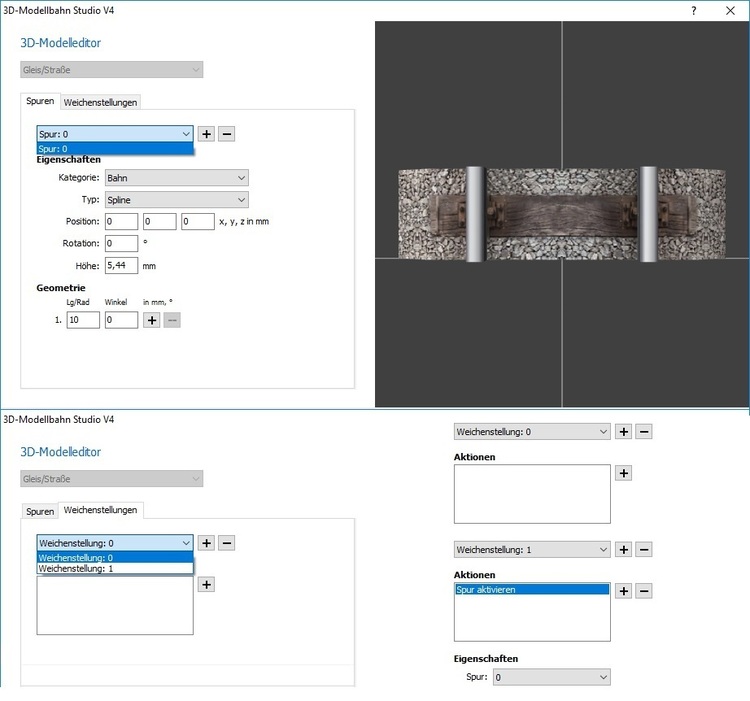The image size is (750, 701).
Task: Collapse the Spur: 0 combo box
Action: tap(115, 134)
